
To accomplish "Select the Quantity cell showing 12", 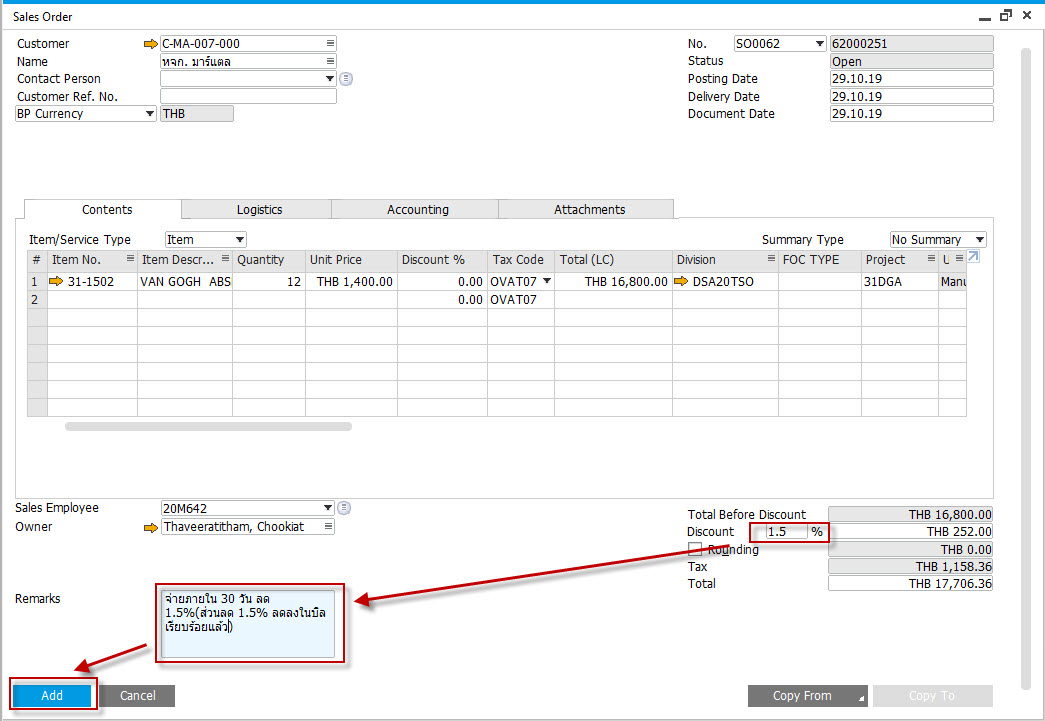I will [269, 282].
